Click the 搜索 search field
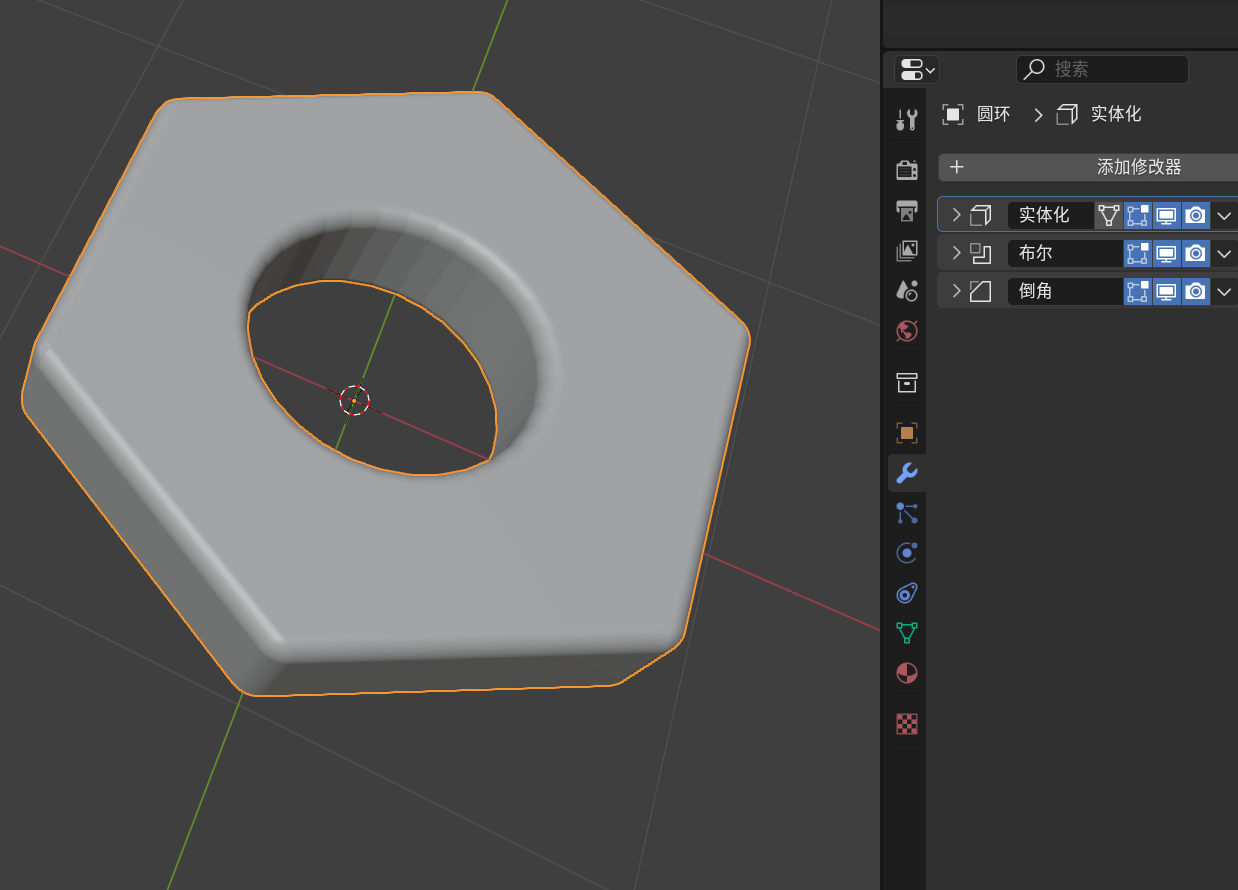 (x=1102, y=69)
